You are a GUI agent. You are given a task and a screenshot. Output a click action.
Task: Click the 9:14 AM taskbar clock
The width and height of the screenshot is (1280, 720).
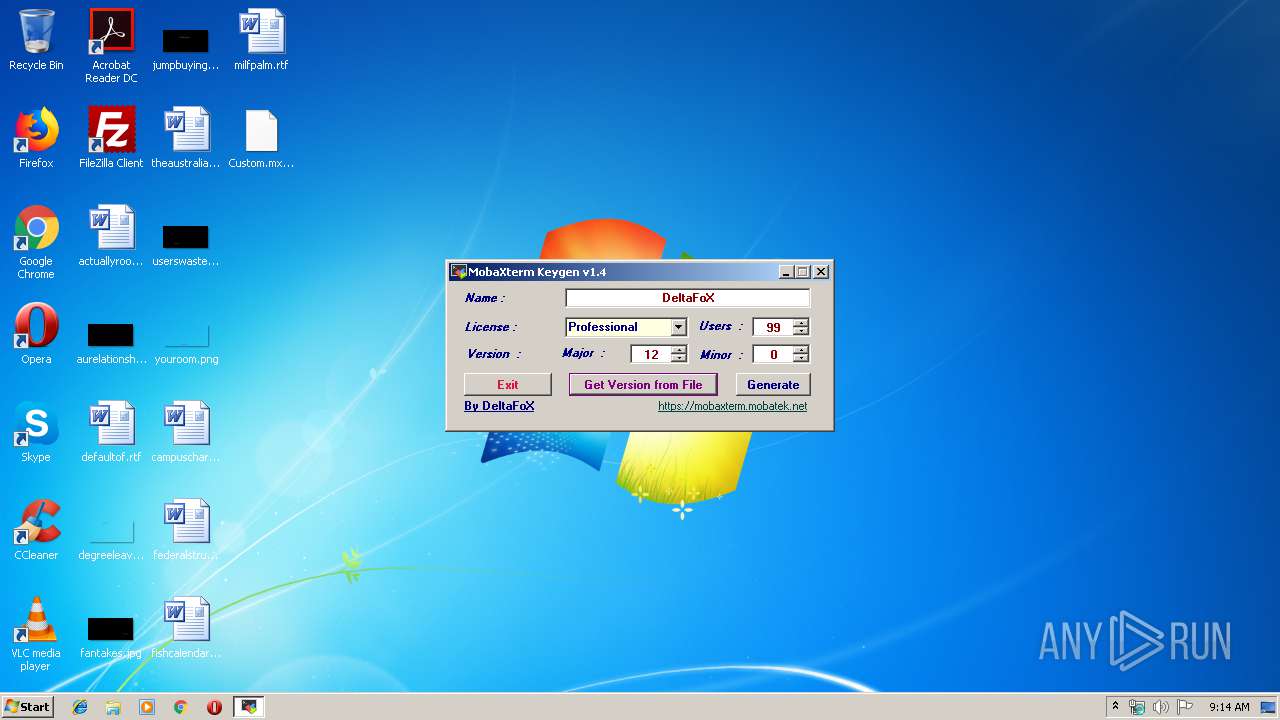click(1229, 707)
